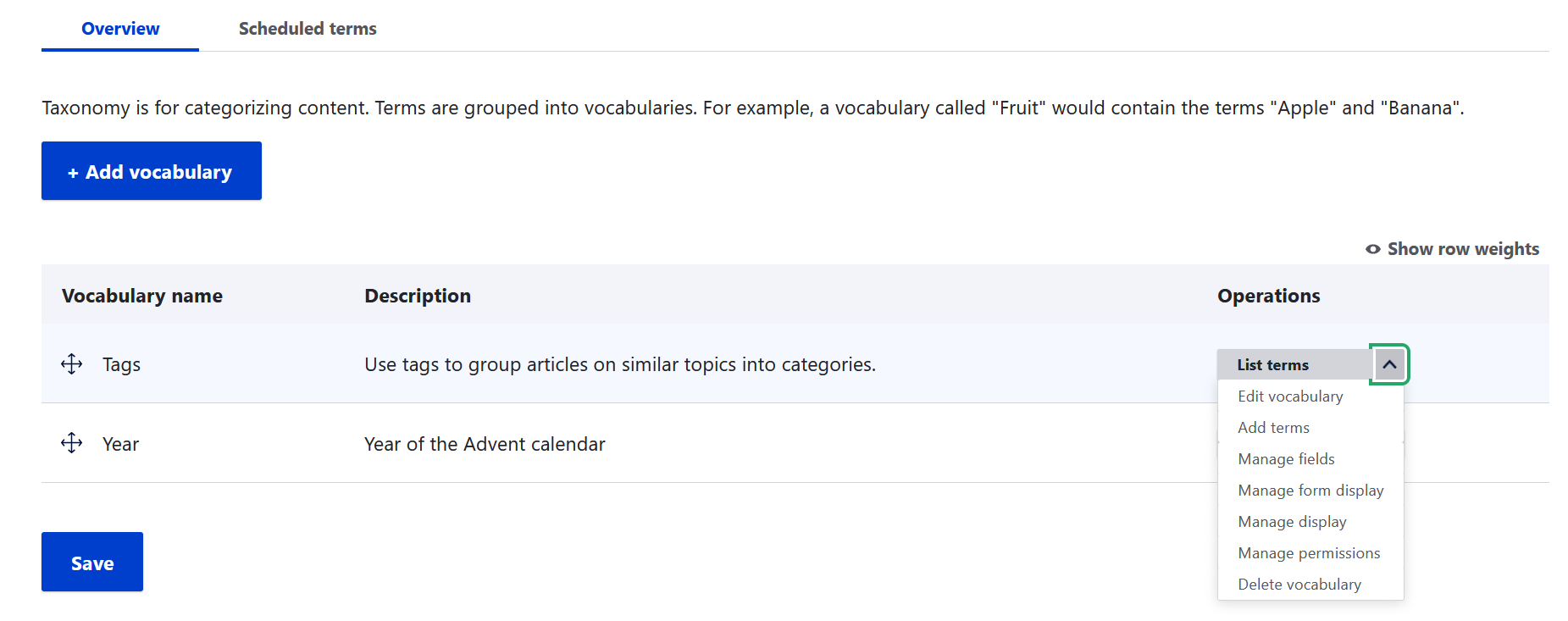The image size is (1568, 621).
Task: Click the drag handle for Tags row
Action: point(72,364)
